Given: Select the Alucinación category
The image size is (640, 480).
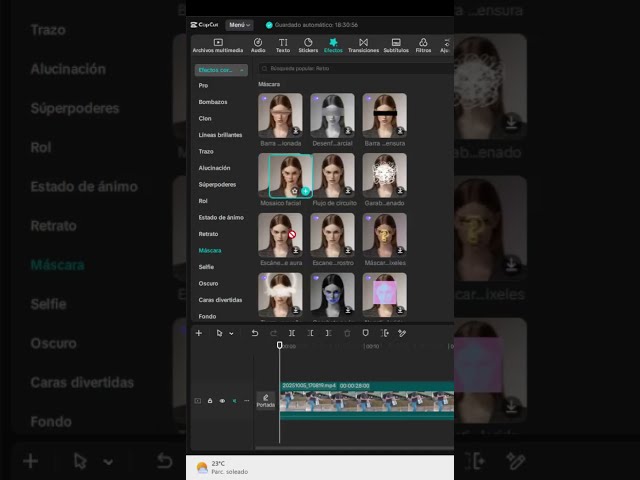Looking at the screenshot, I should [214, 168].
